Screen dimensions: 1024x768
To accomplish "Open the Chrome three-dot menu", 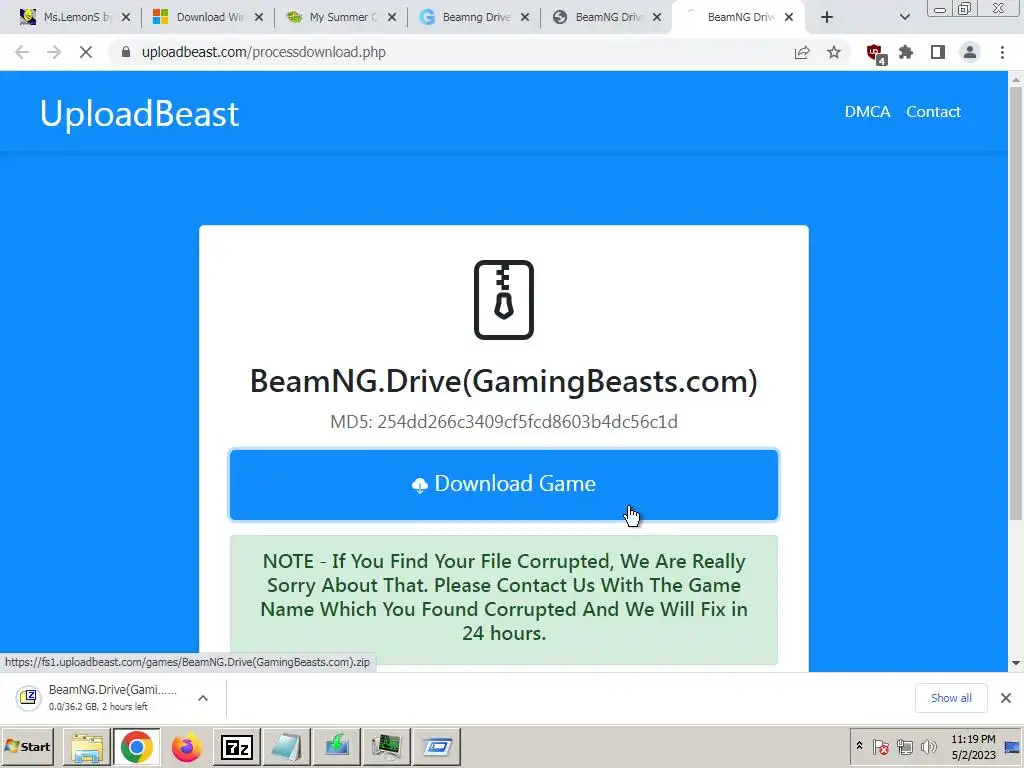I will [x=1002, y=52].
